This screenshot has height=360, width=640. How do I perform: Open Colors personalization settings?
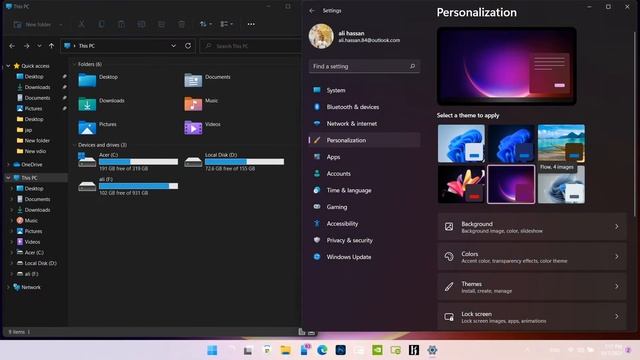[x=532, y=257]
